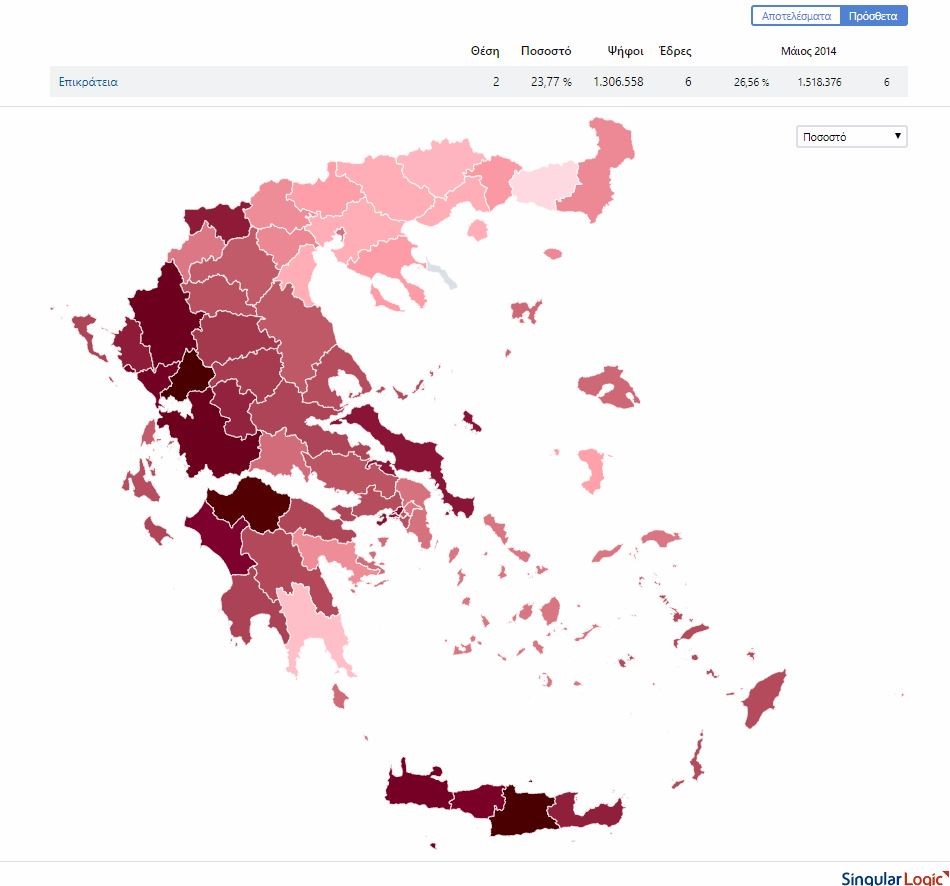Click the Μάιος 2014 column header

click(x=808, y=51)
